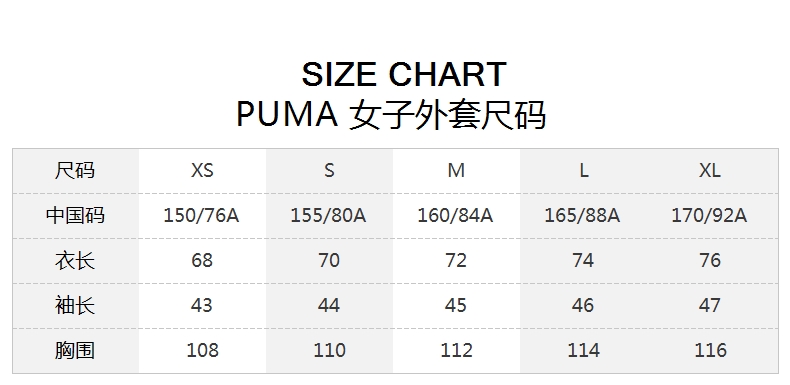Click the 150/76A cell
This screenshot has width=790, height=385.
pyautogui.click(x=202, y=216)
